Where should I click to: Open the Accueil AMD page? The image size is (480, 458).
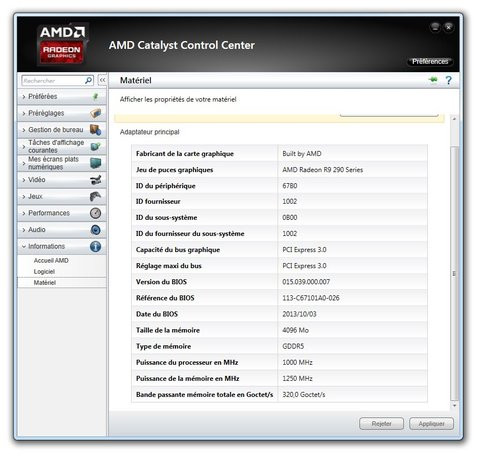tap(51, 260)
